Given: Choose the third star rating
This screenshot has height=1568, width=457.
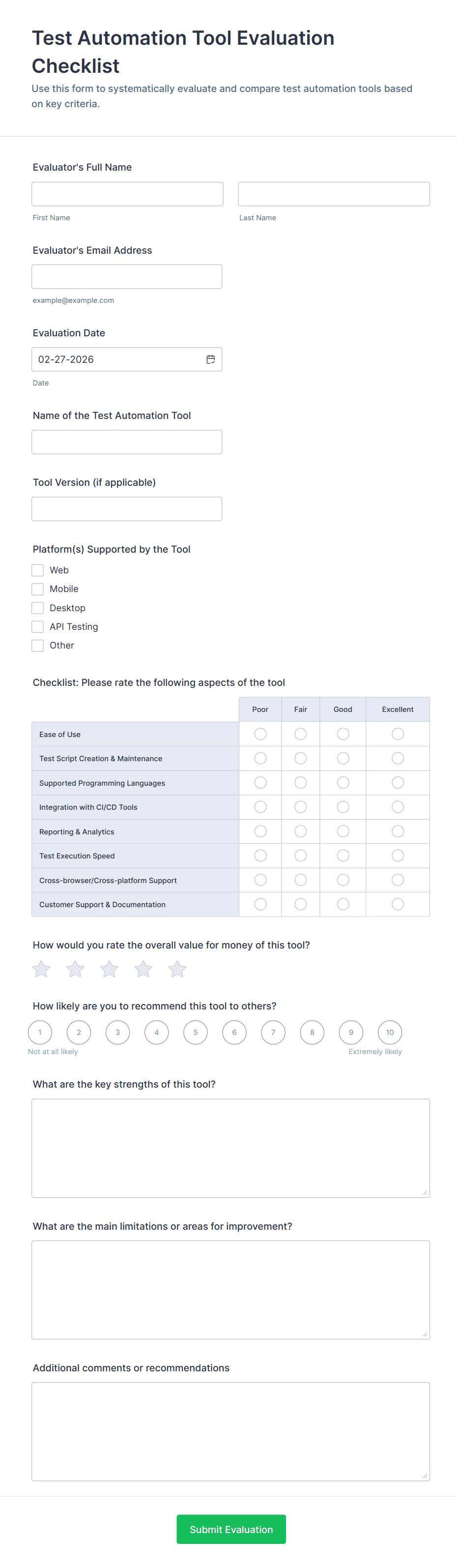Looking at the screenshot, I should click(x=110, y=969).
